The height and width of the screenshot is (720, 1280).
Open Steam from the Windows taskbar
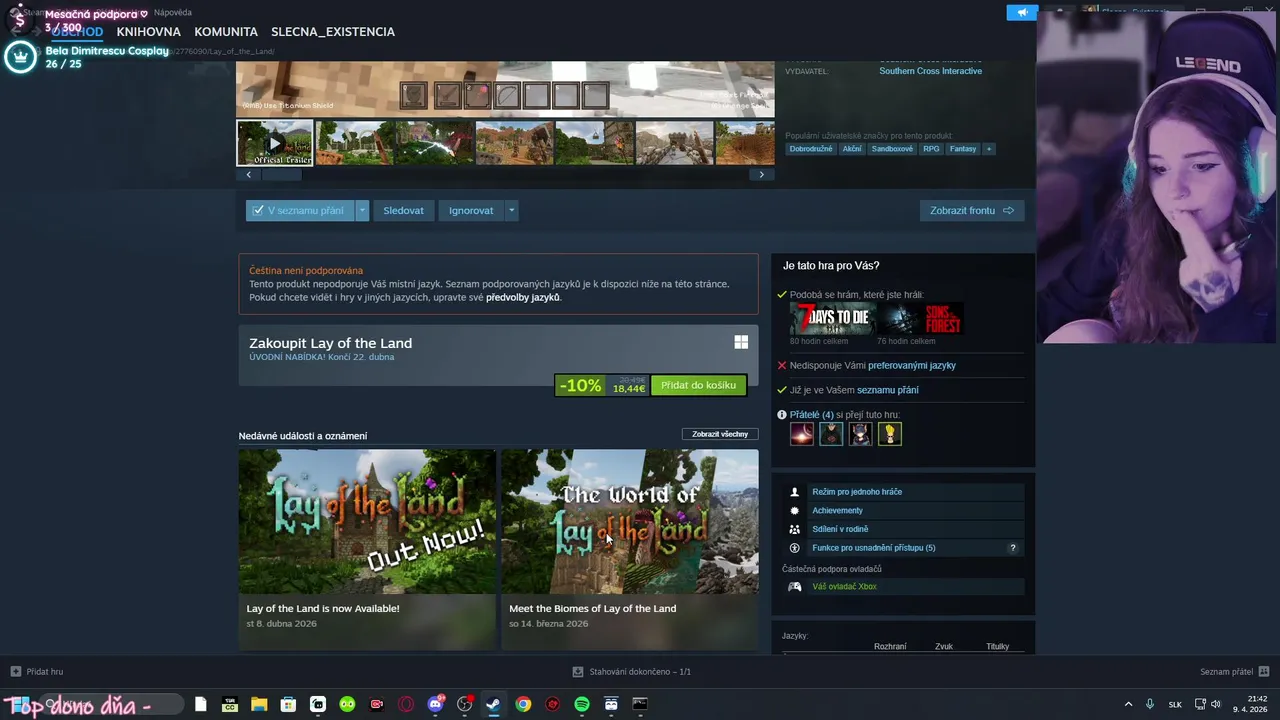[493, 704]
